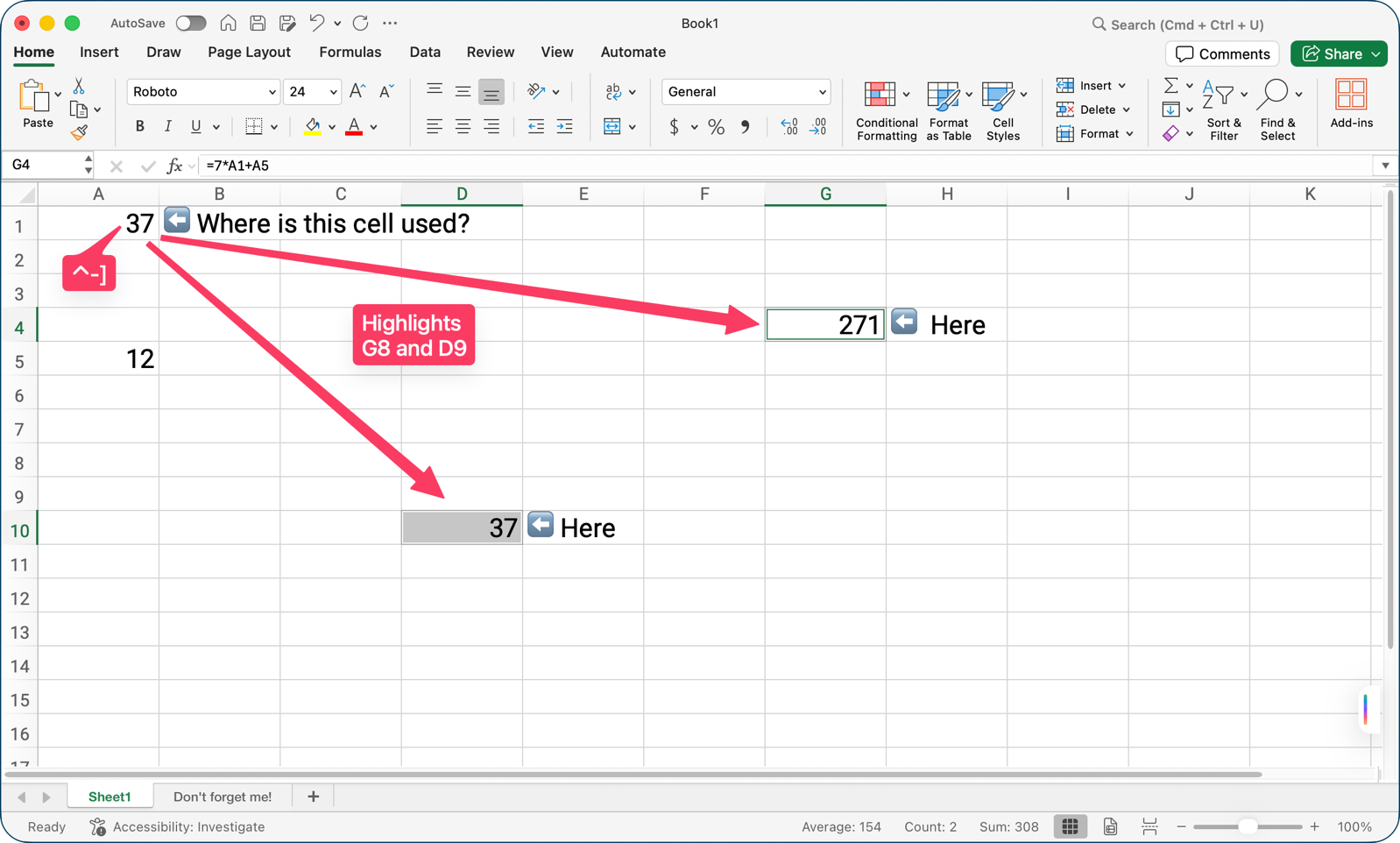1400x843 pixels.
Task: Center align text horizontally
Action: click(463, 127)
